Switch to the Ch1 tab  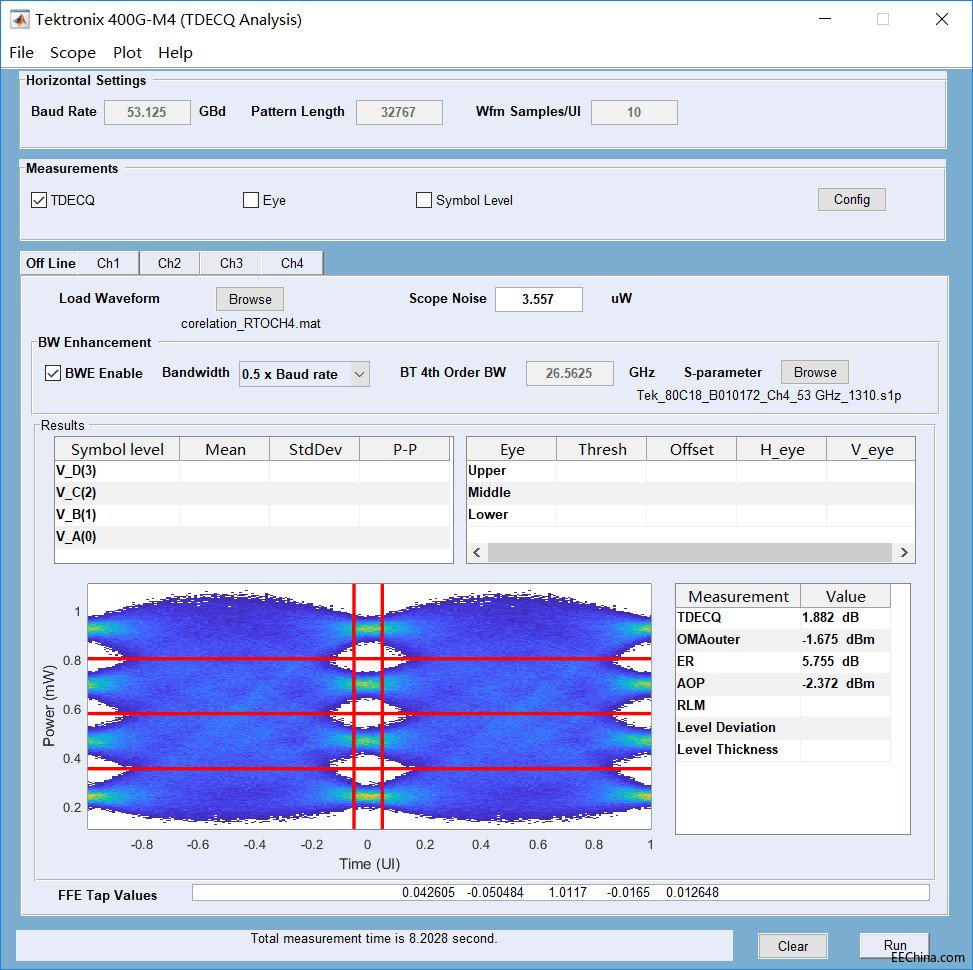tap(109, 263)
